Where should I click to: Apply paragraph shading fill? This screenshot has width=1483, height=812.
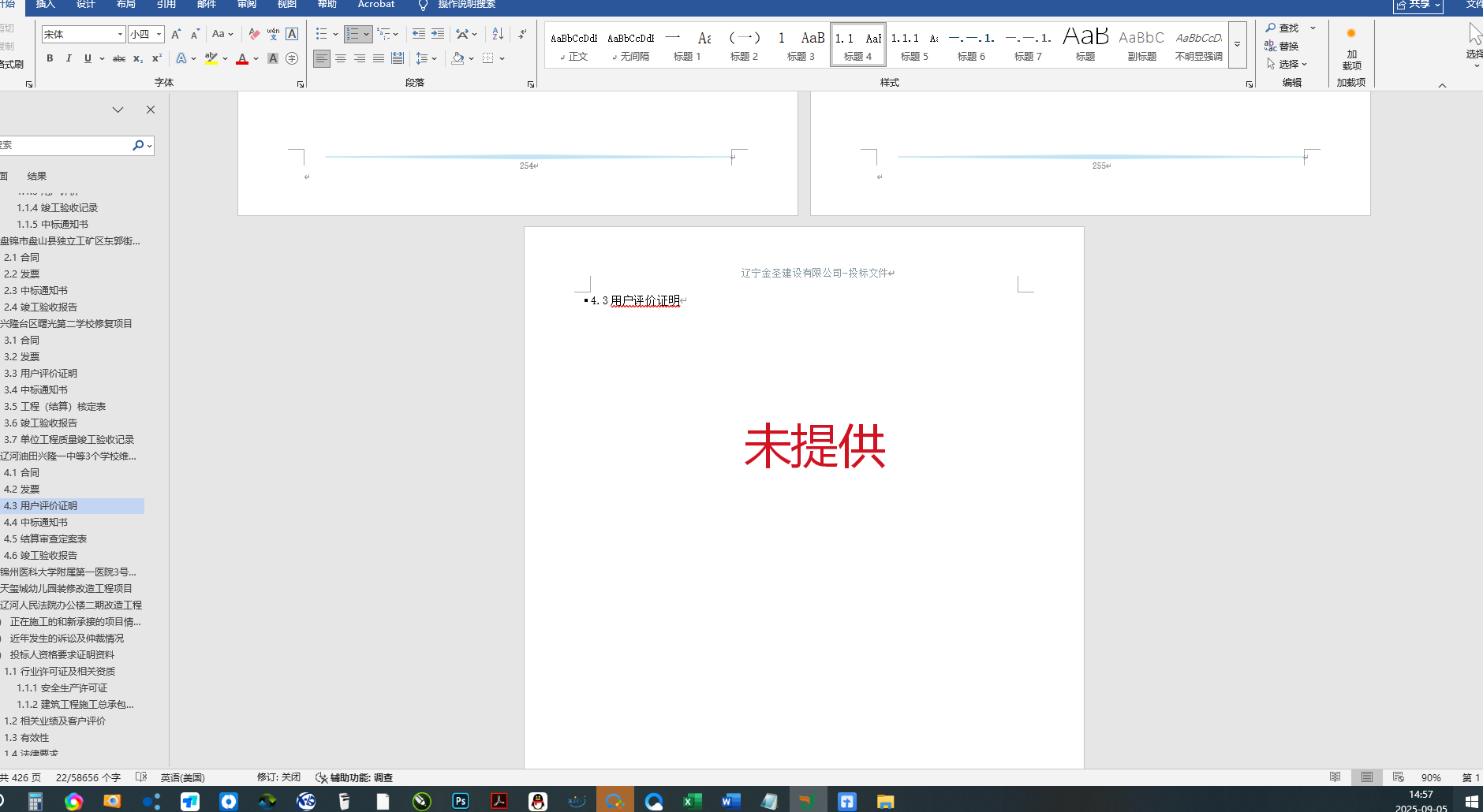point(458,58)
